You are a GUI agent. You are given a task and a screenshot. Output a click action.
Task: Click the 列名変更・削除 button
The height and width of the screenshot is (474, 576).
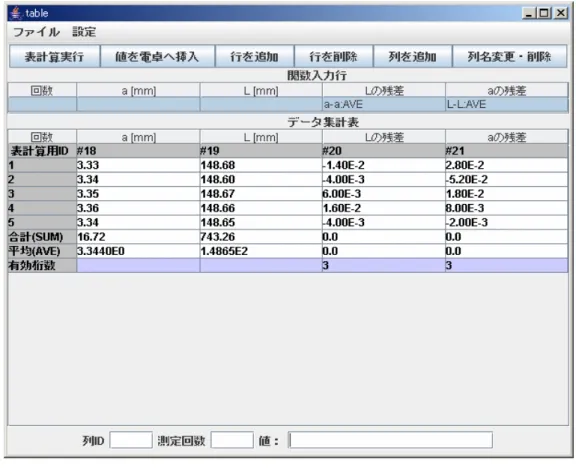[510, 57]
